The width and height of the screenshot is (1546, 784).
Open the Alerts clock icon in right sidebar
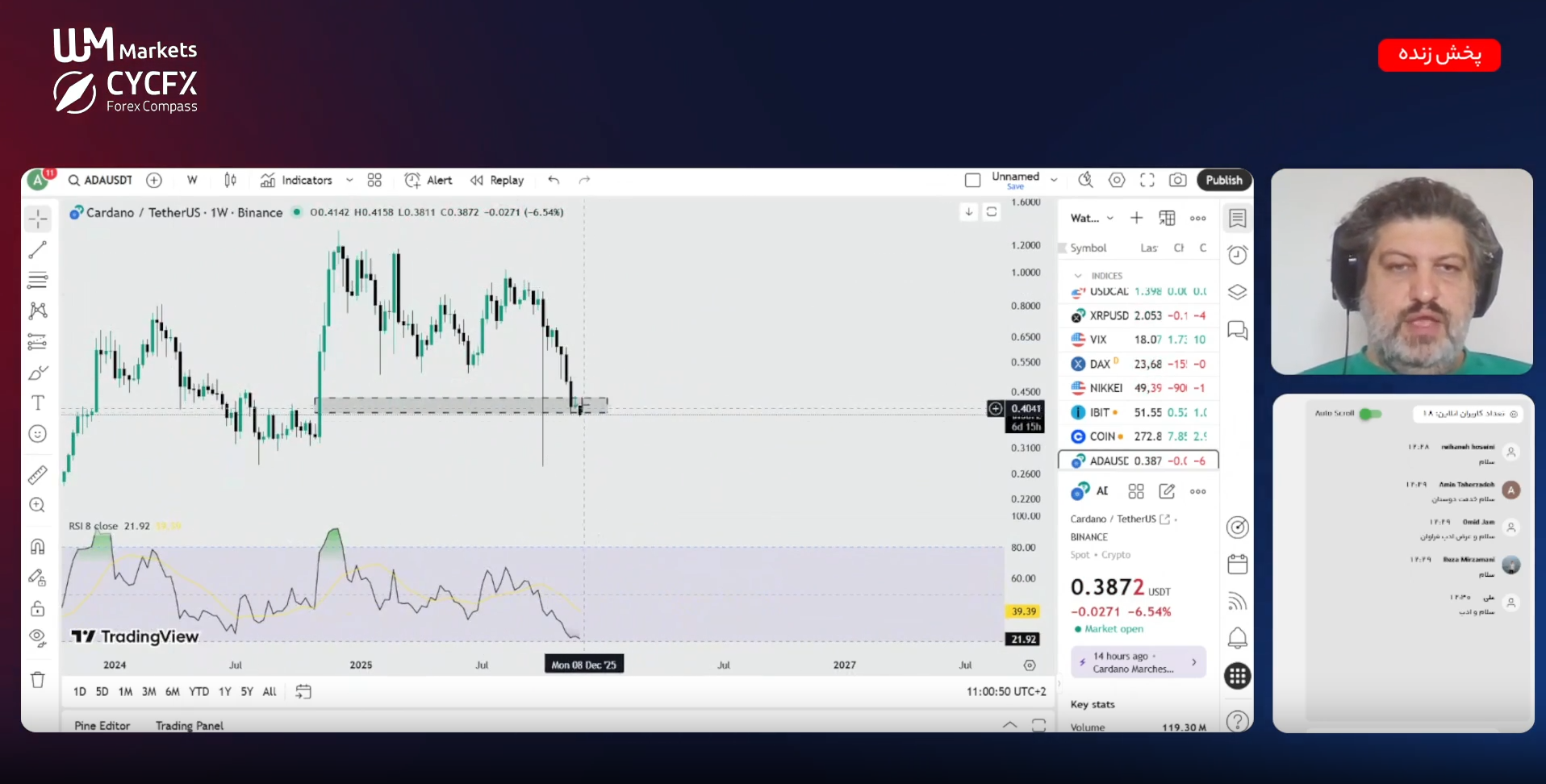point(1237,255)
